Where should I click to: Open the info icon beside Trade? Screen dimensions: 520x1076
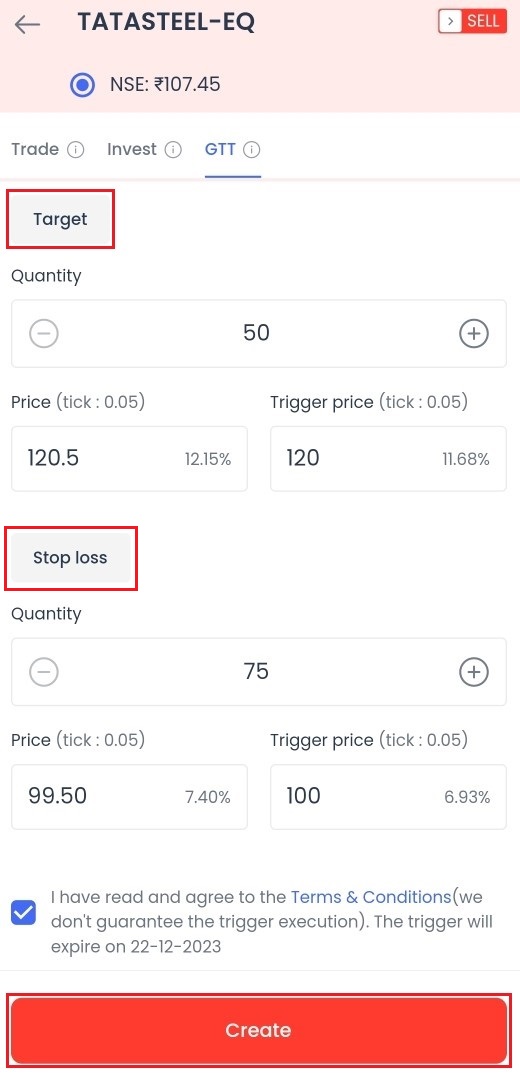[75, 150]
